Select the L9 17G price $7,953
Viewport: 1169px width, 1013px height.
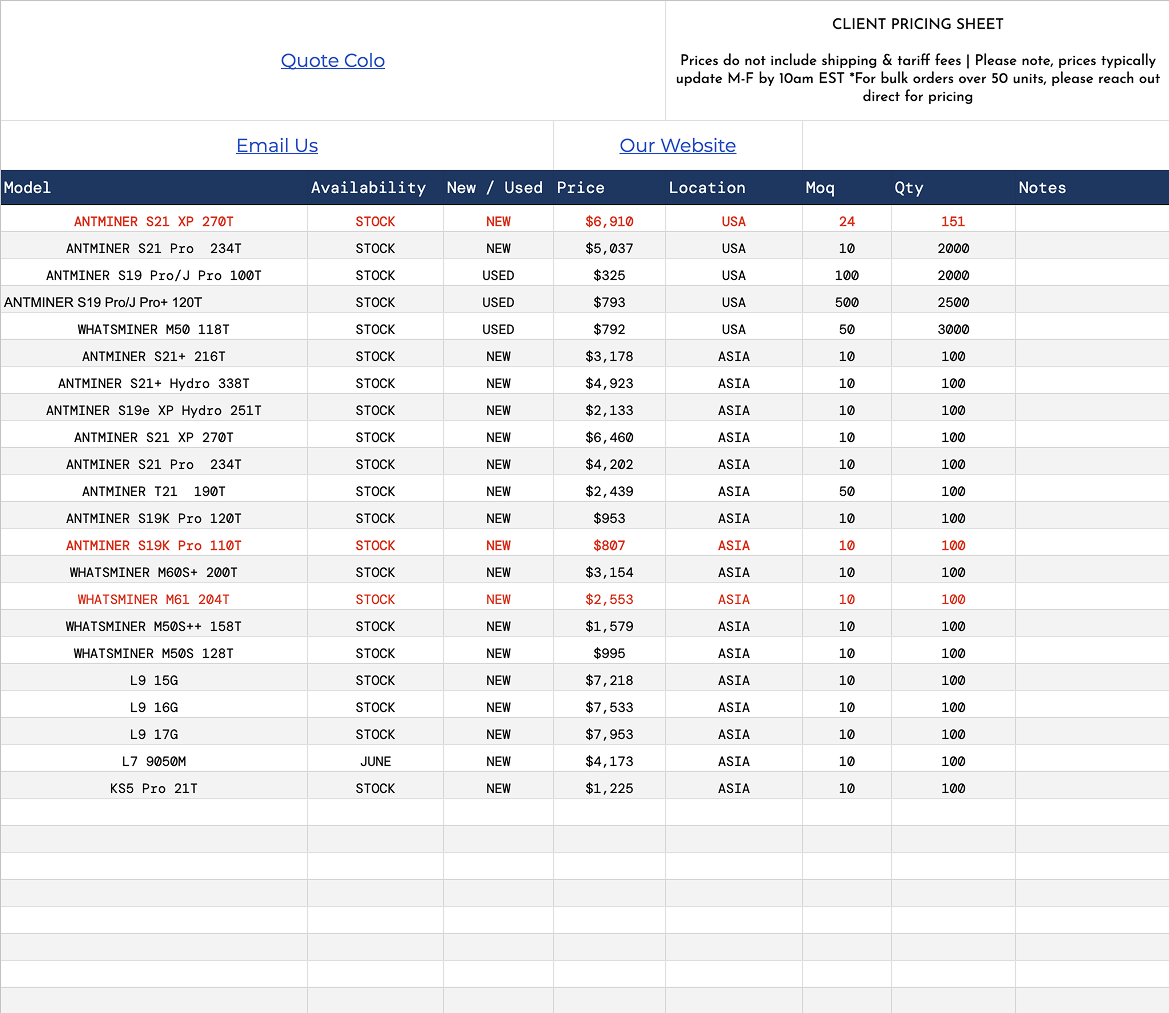click(609, 735)
